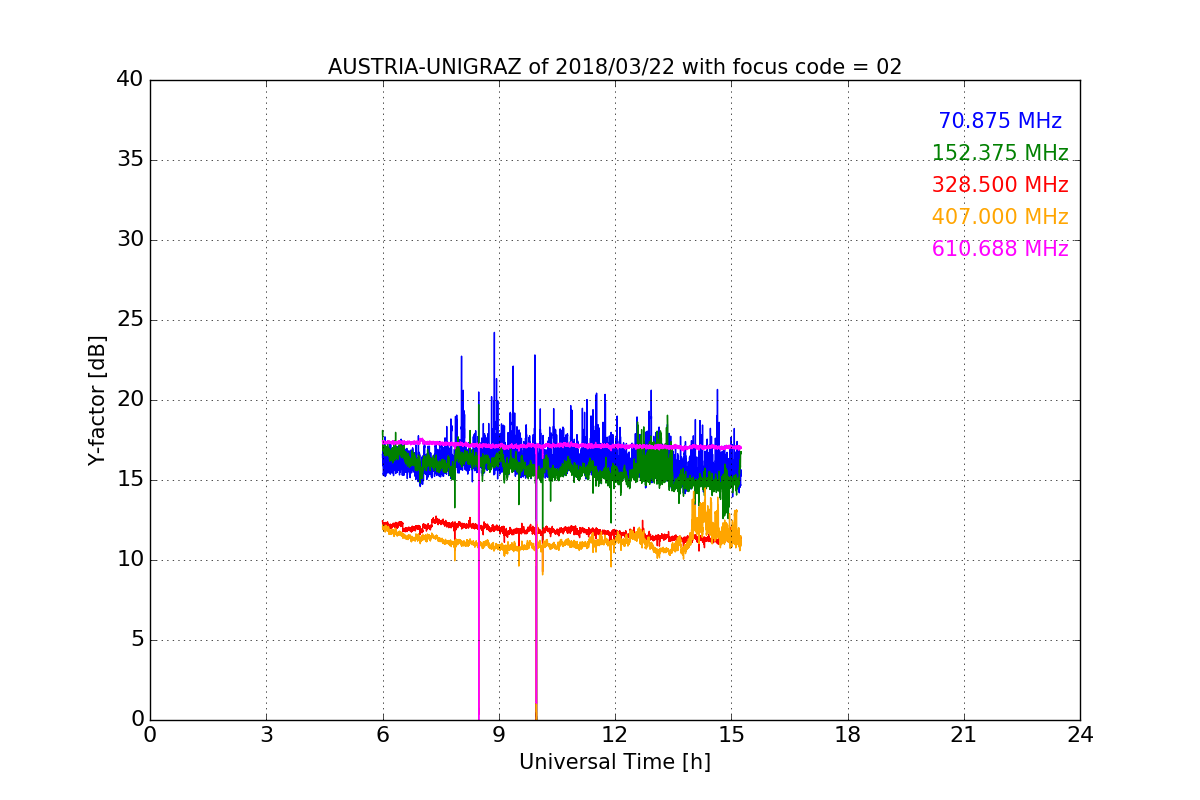The width and height of the screenshot is (1200, 800).
Task: Click the y-axis tick label 25
Action: 130,320
